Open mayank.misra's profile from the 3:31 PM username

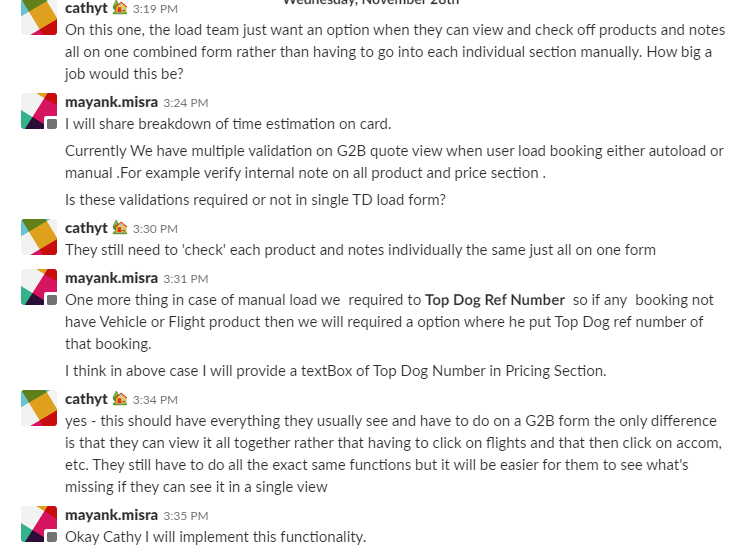coord(111,278)
